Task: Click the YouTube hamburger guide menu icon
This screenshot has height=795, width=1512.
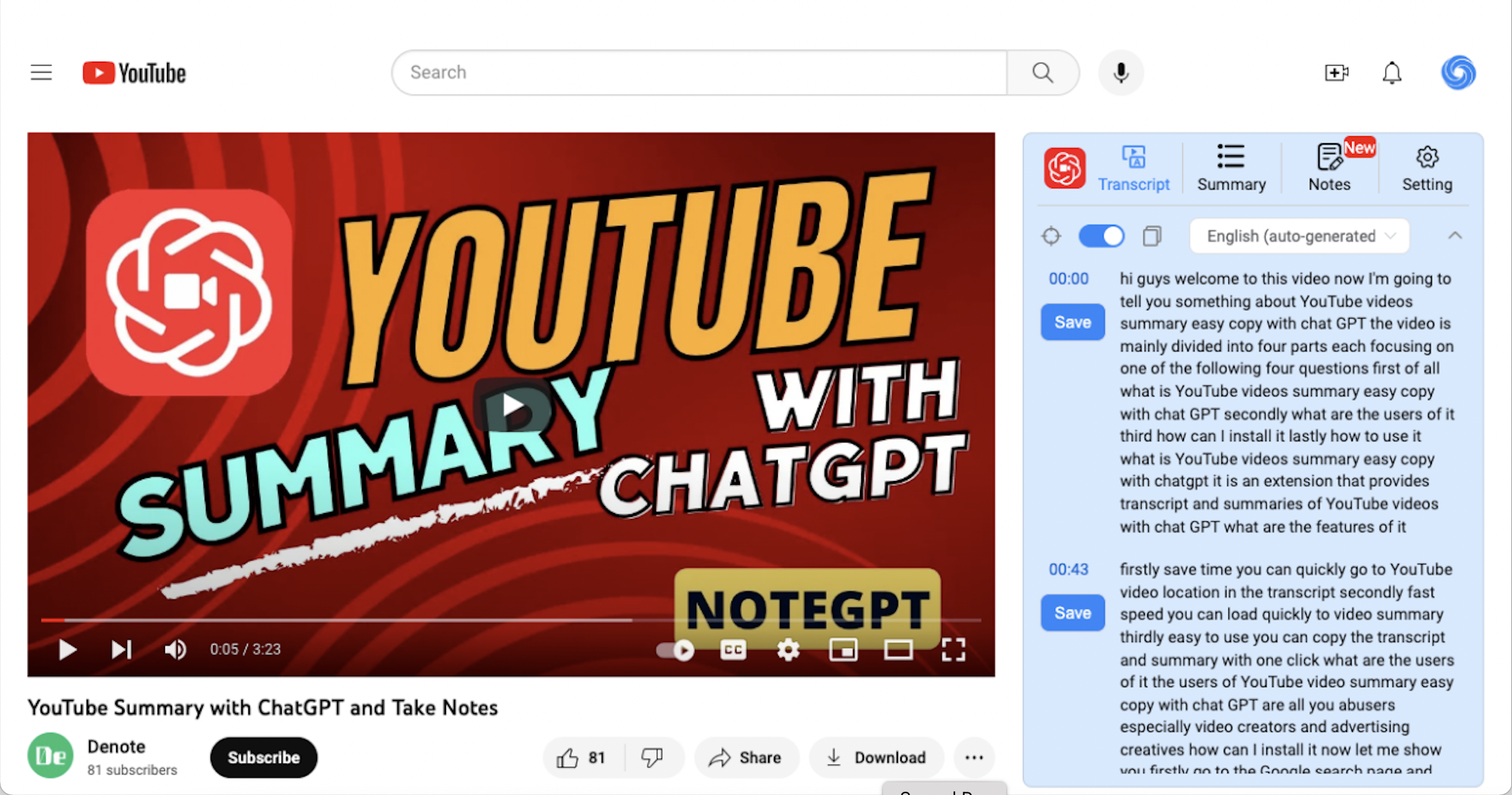Action: coord(41,73)
